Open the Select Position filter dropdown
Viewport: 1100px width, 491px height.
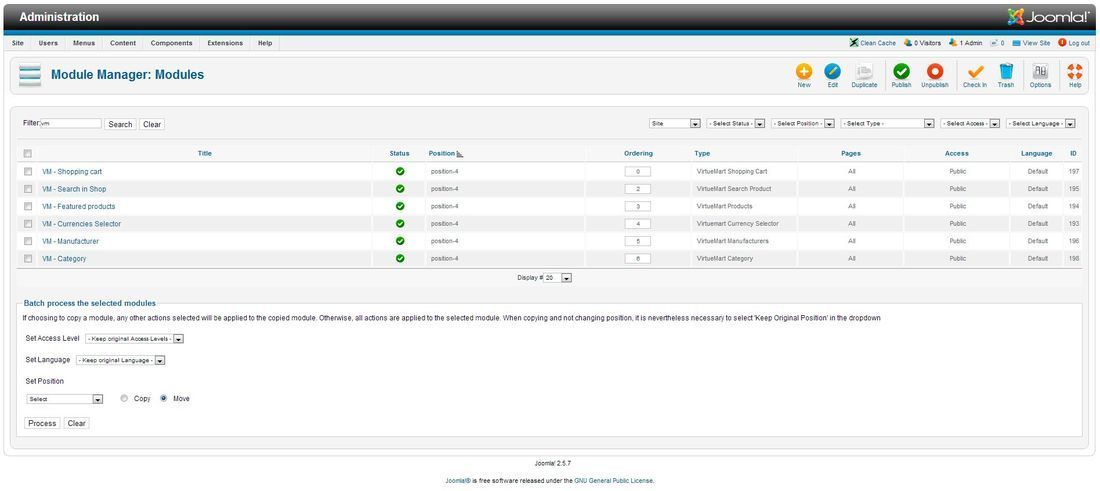[803, 123]
